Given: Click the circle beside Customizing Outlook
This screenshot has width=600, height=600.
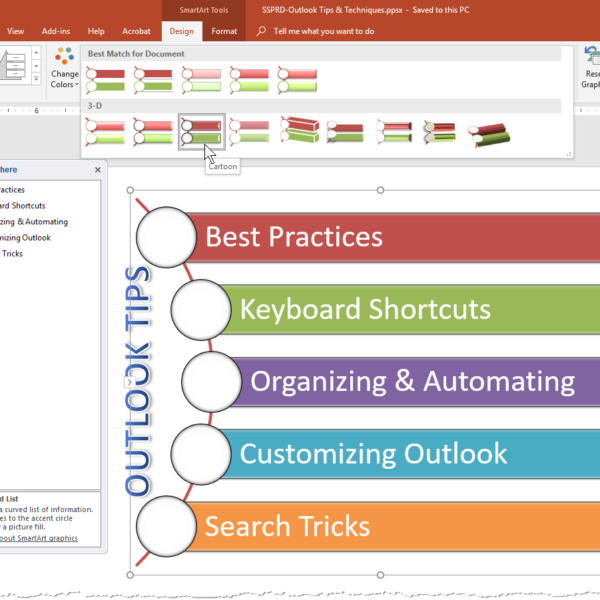Looking at the screenshot, I should click(x=201, y=454).
